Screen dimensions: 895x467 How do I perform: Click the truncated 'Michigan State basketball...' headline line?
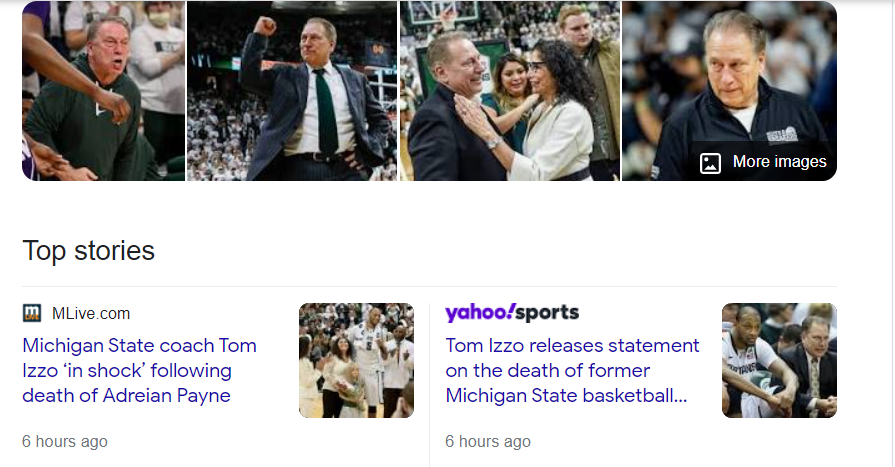[566, 395]
